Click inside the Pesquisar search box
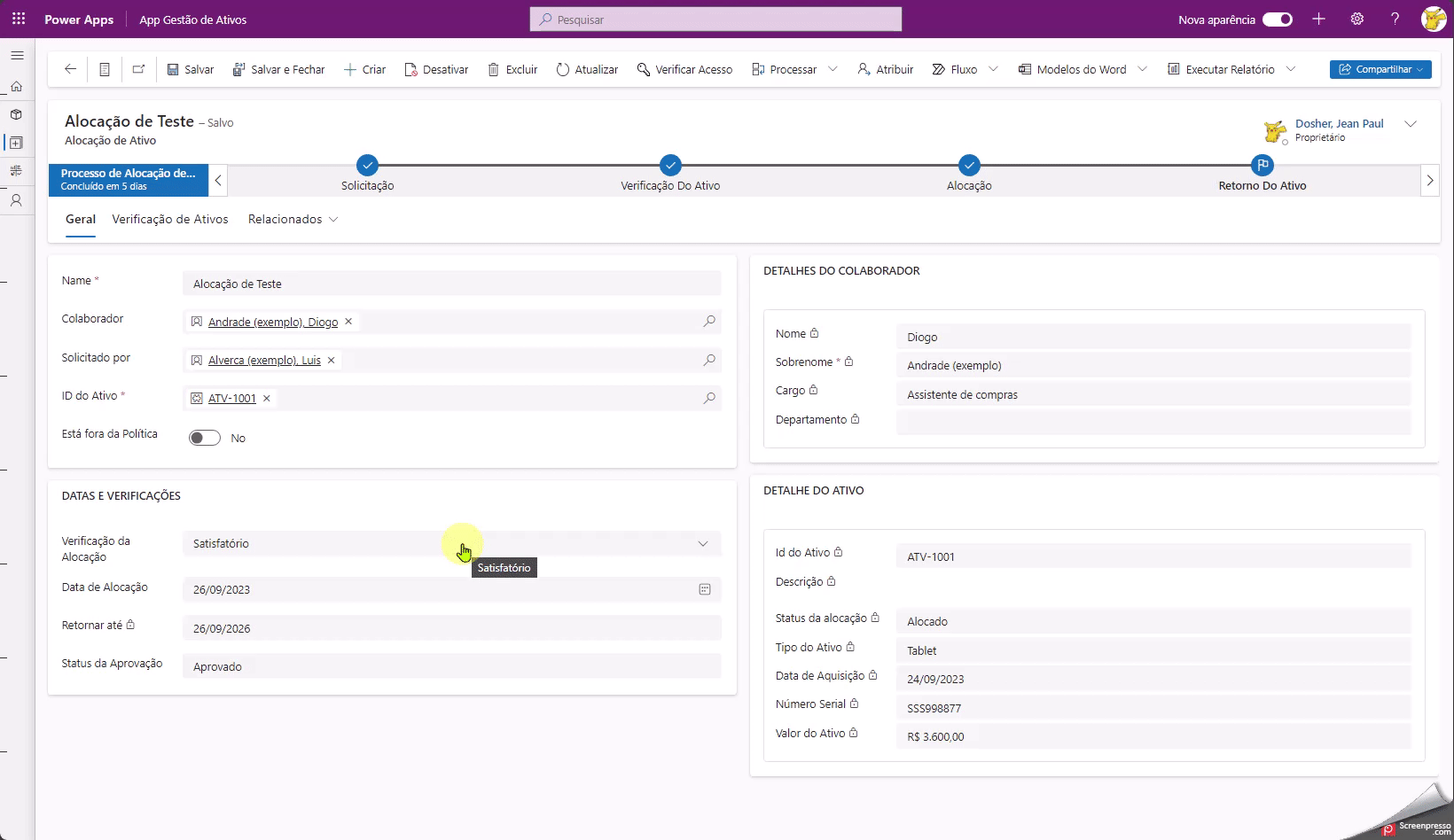Viewport: 1454px width, 840px height. (715, 19)
